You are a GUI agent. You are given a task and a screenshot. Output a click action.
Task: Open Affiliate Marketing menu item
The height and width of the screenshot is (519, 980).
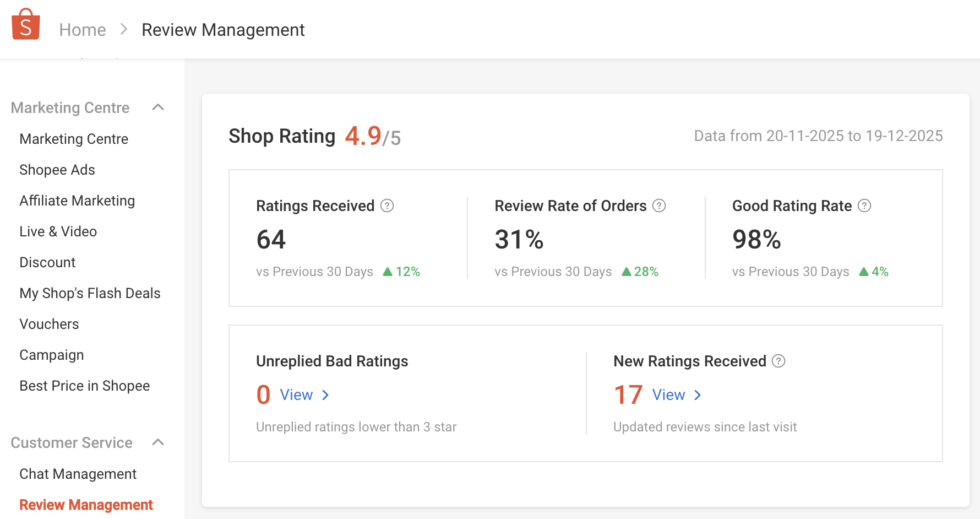pyautogui.click(x=77, y=201)
